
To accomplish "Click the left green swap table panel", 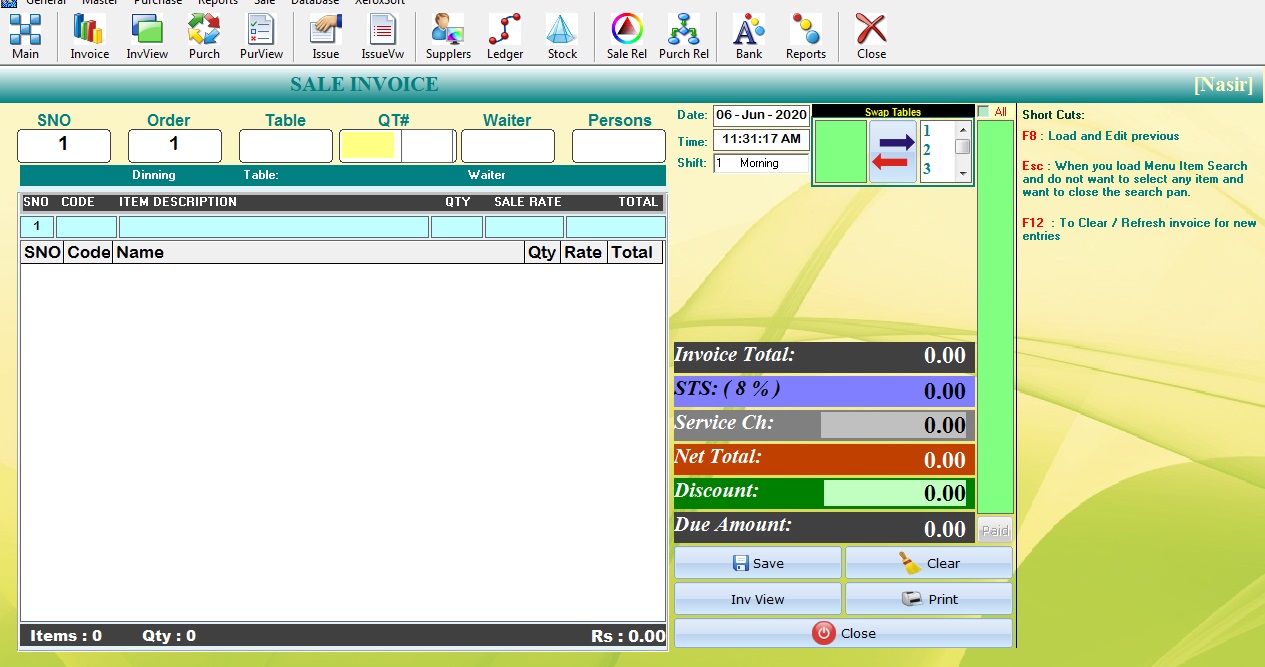I will [x=841, y=151].
